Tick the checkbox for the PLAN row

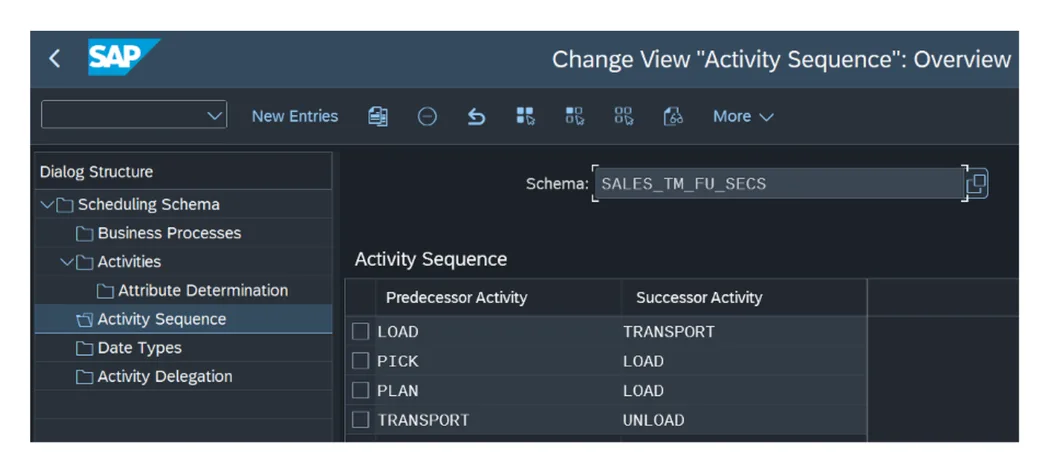click(360, 390)
